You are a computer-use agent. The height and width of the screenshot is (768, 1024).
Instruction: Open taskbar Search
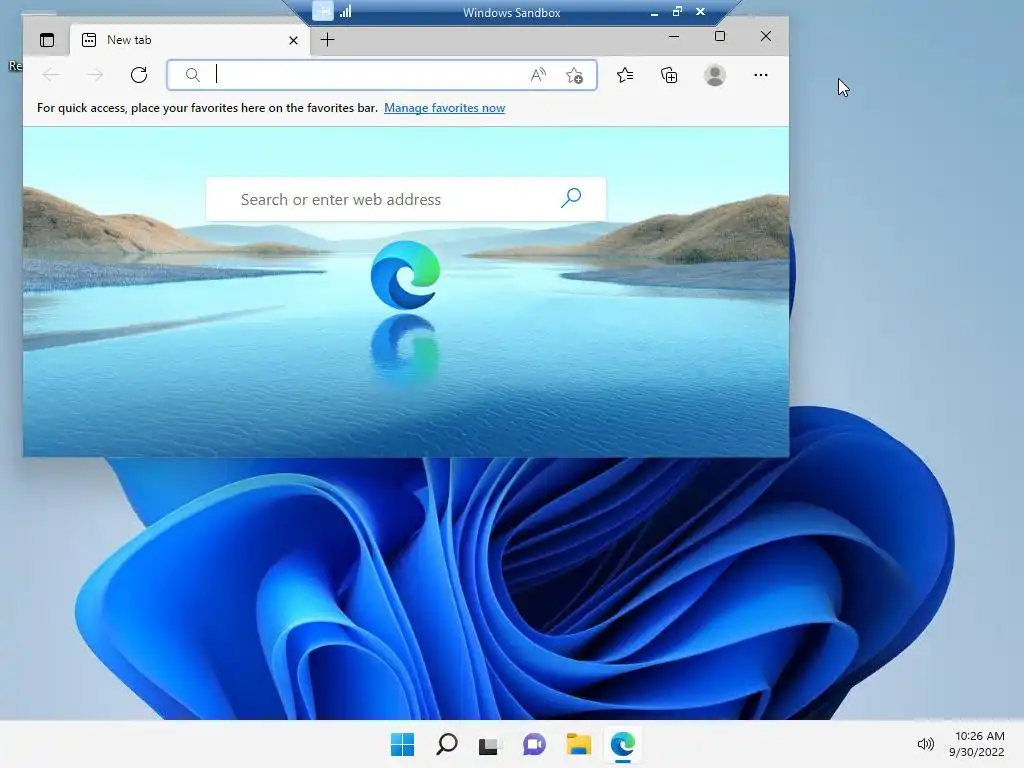tap(447, 744)
